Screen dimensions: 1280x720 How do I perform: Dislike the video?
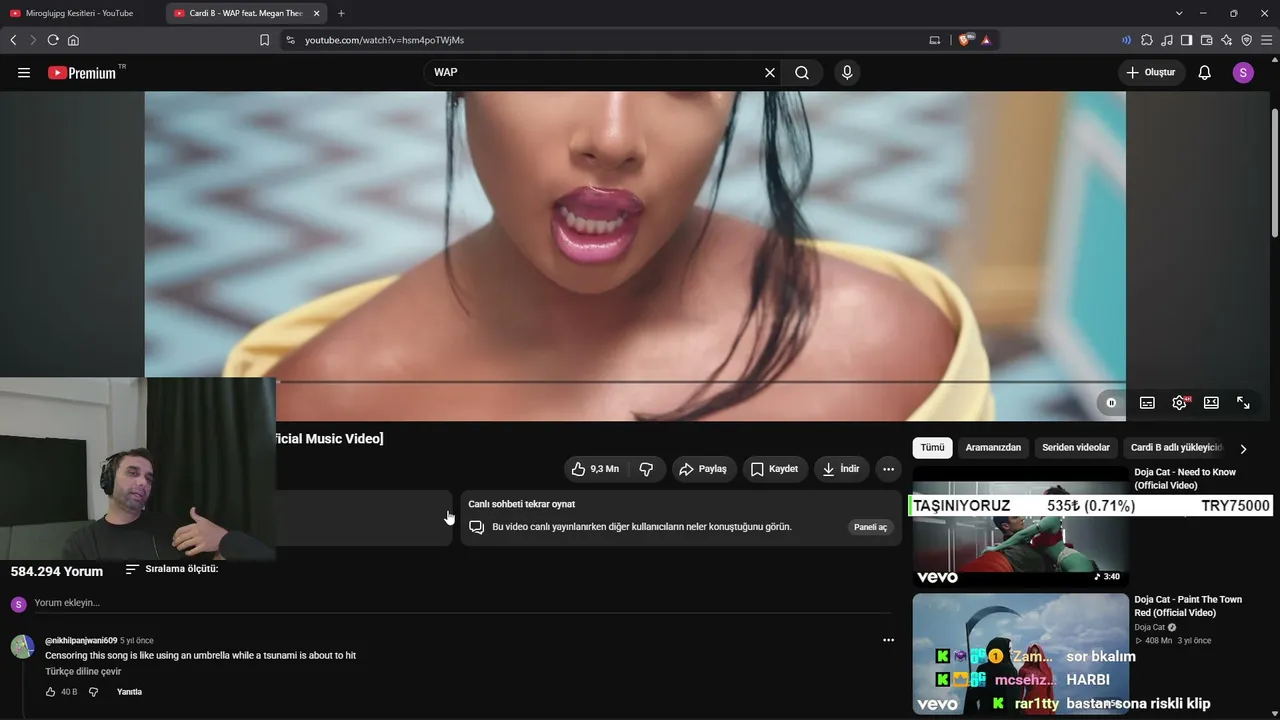click(646, 469)
